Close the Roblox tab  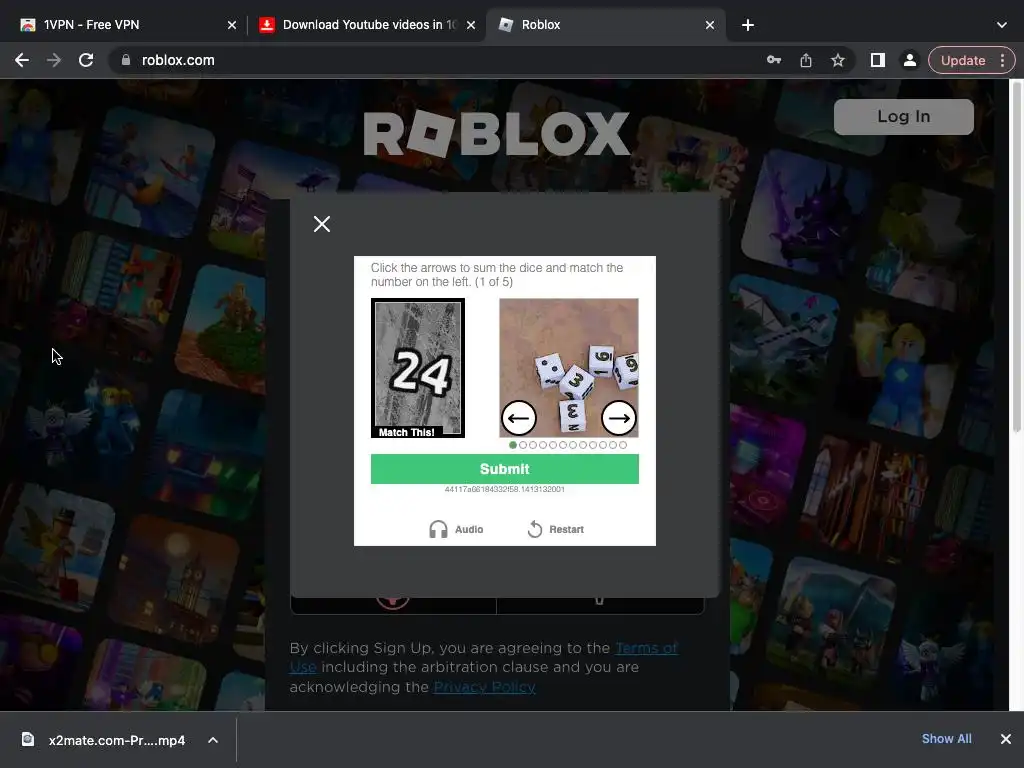pos(710,25)
